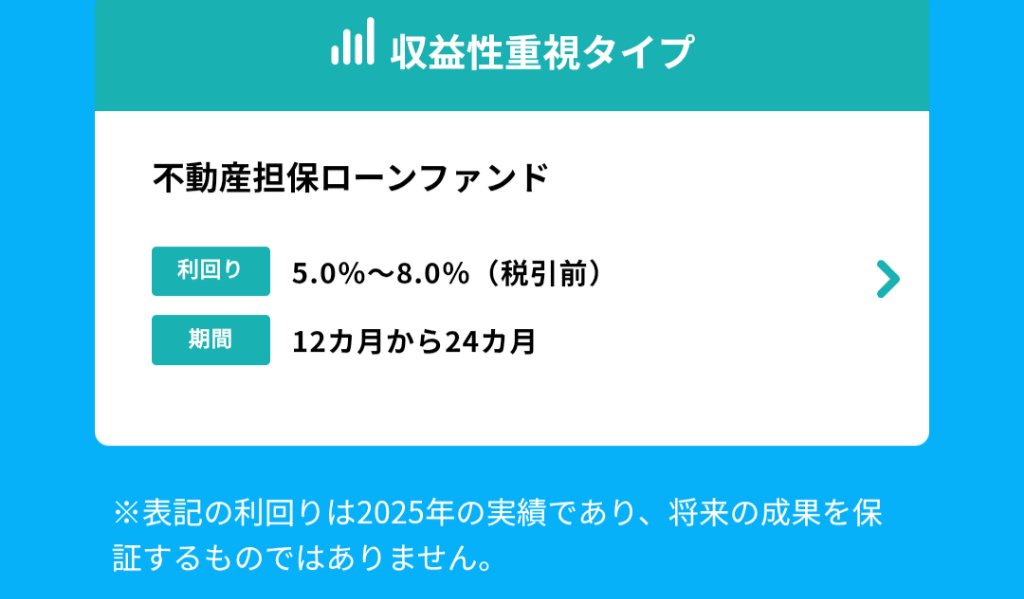This screenshot has width=1024, height=599.
Task: Click the bar chart icon in the header
Action: coord(353,43)
